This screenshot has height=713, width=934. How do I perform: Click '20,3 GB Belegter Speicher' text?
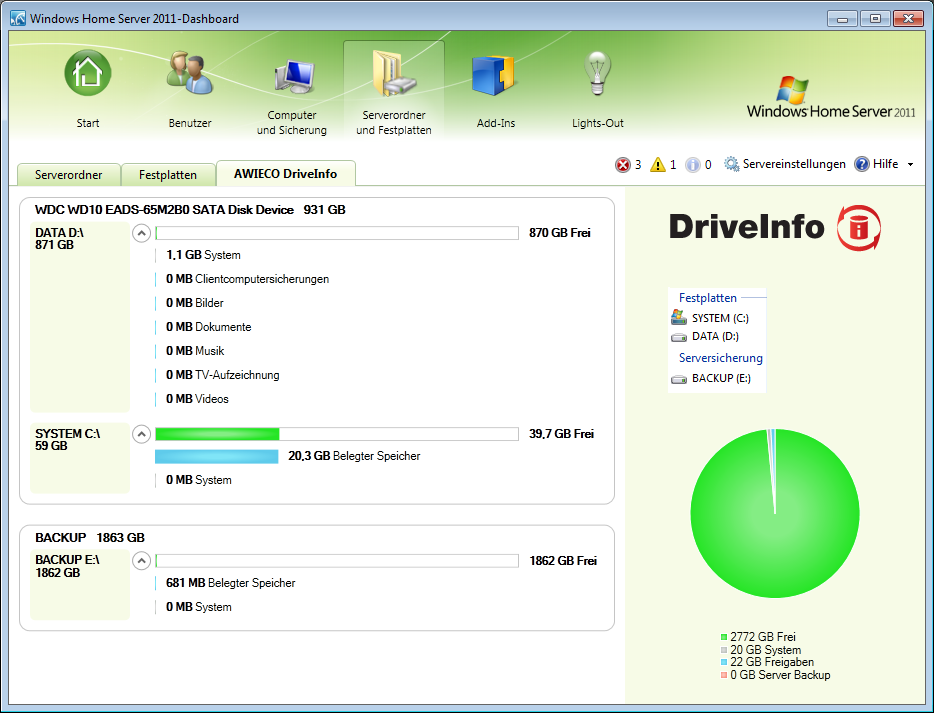tap(354, 456)
